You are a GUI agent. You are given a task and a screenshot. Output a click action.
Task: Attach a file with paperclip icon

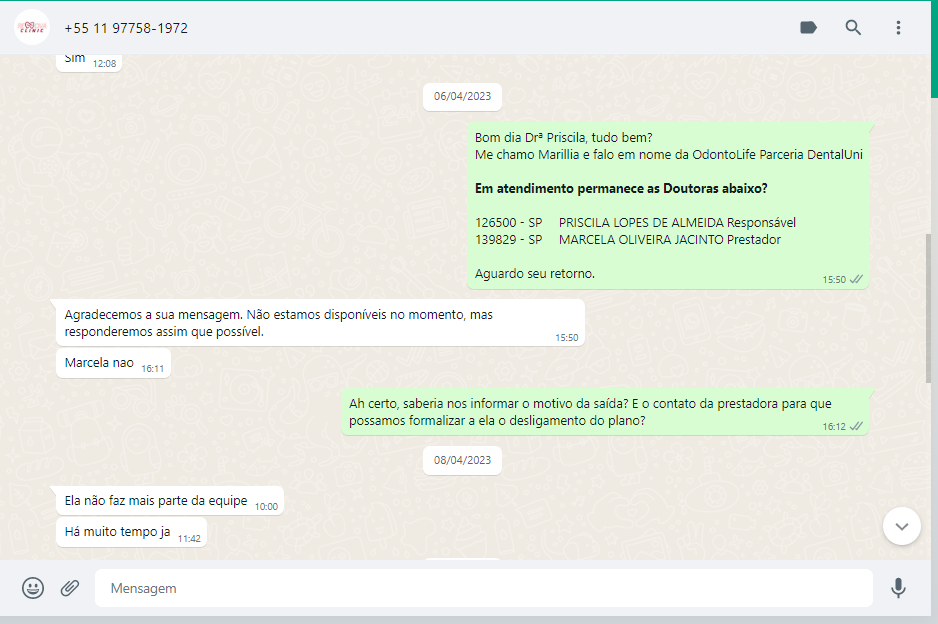click(70, 588)
